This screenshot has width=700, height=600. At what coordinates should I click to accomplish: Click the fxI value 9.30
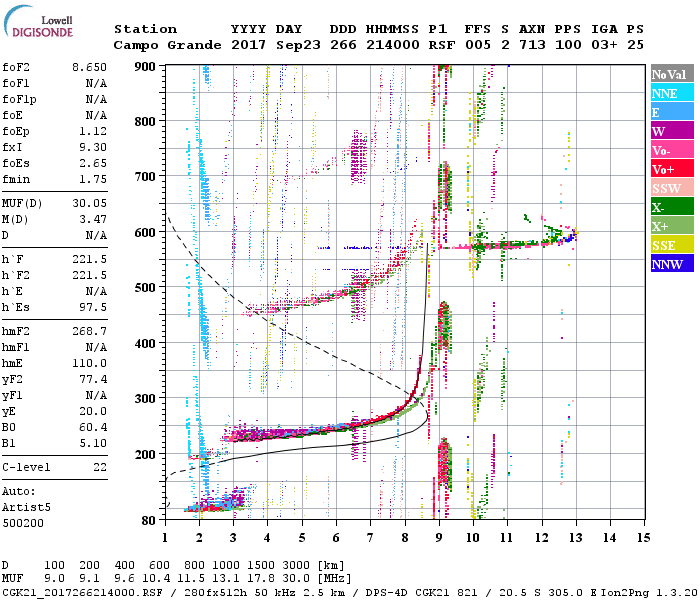click(93, 147)
